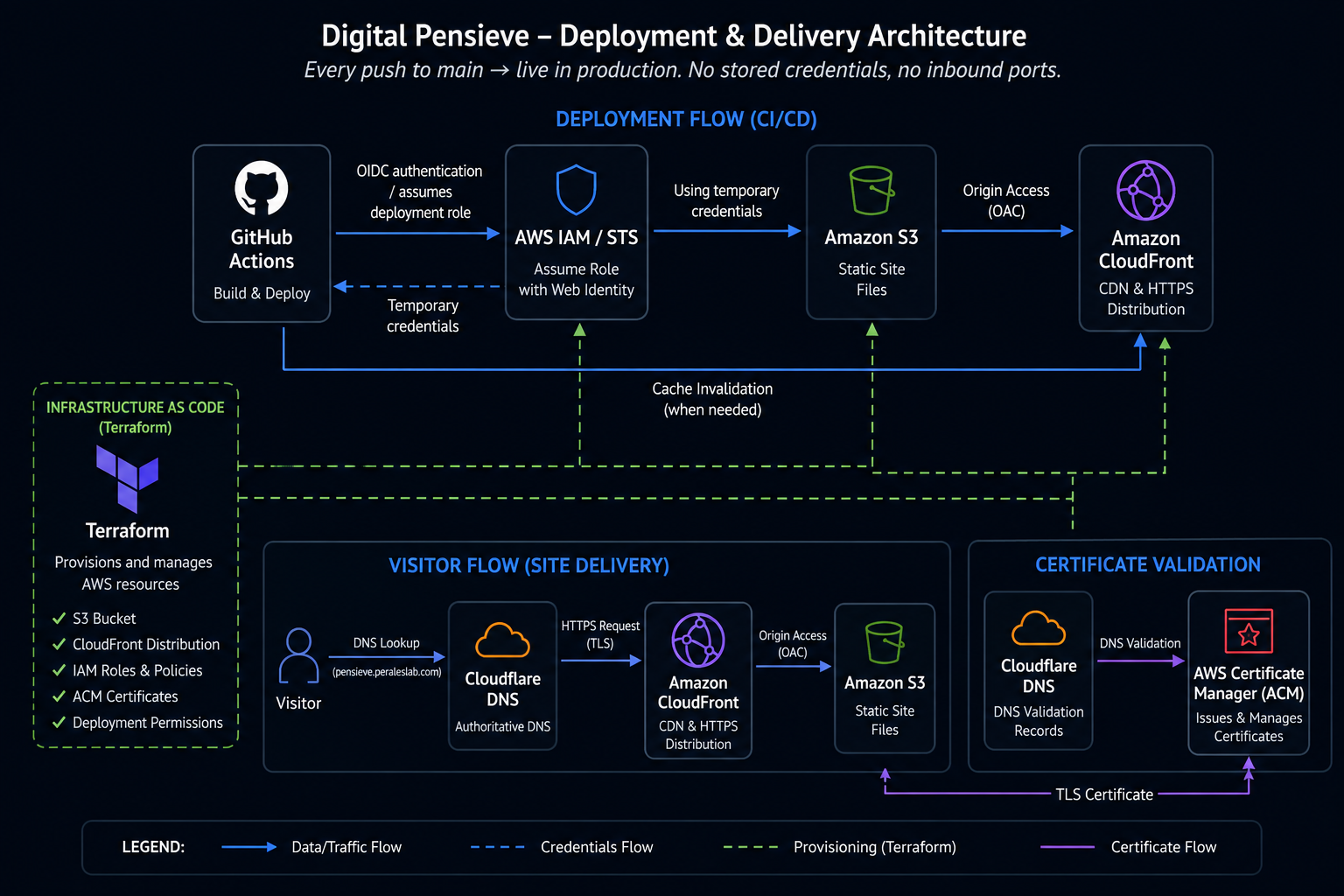The image size is (1344, 896).
Task: Click the 'Using temporary credentials' label
Action: (726, 201)
